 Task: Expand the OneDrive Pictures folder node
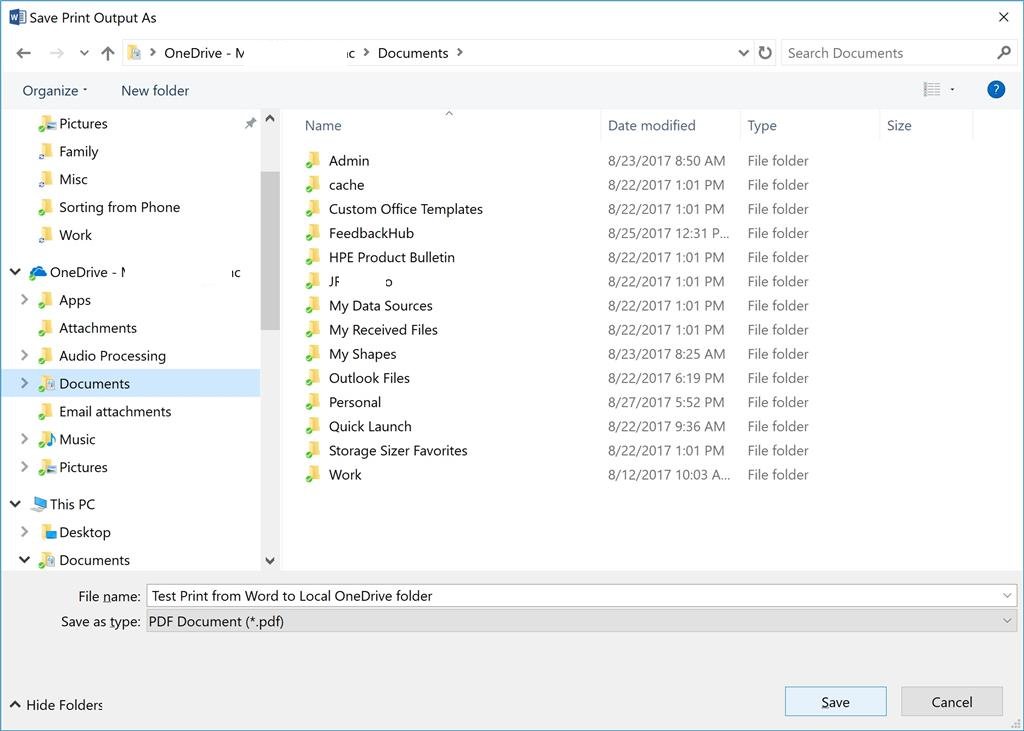point(24,466)
